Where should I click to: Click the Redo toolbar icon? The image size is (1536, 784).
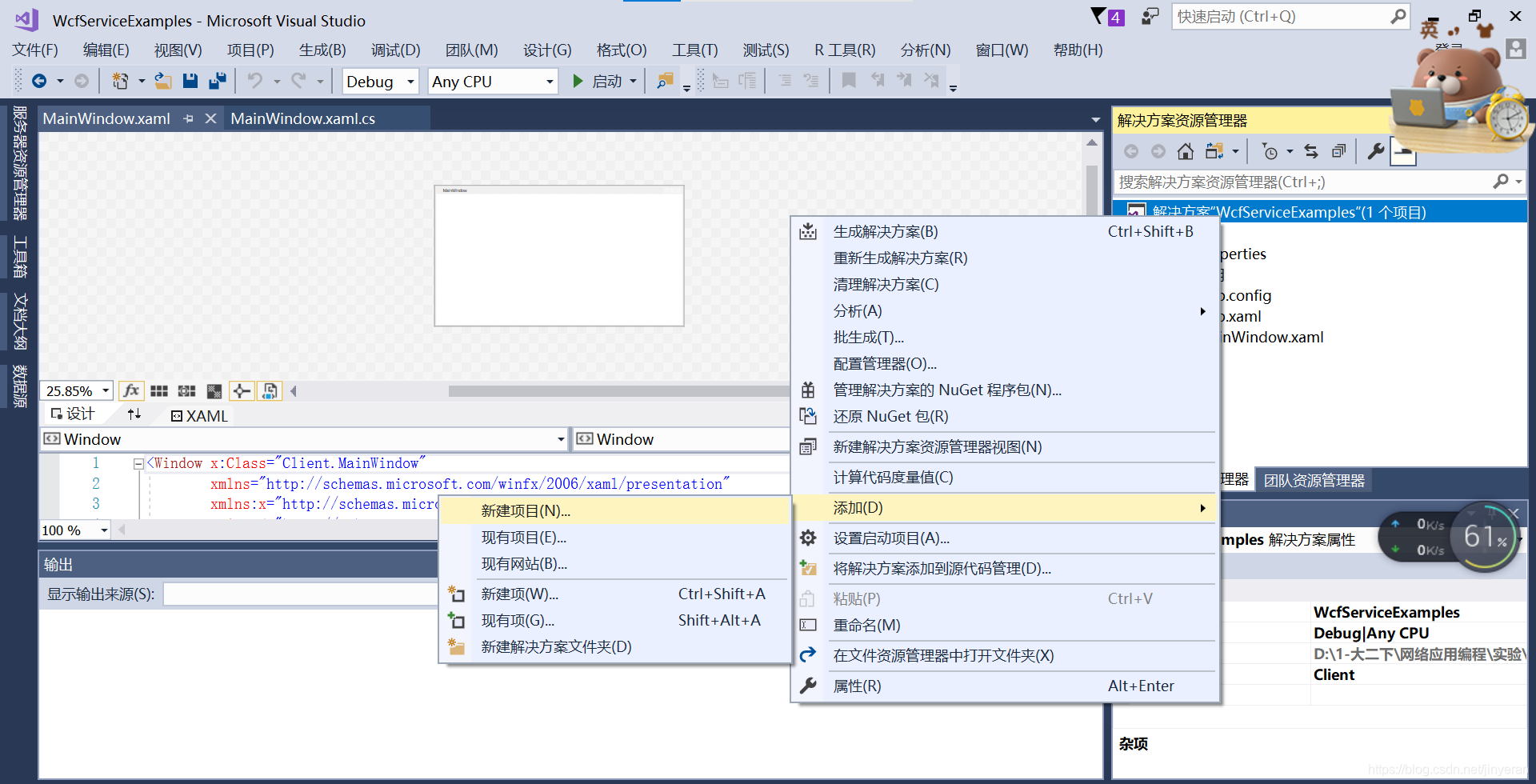click(x=298, y=81)
